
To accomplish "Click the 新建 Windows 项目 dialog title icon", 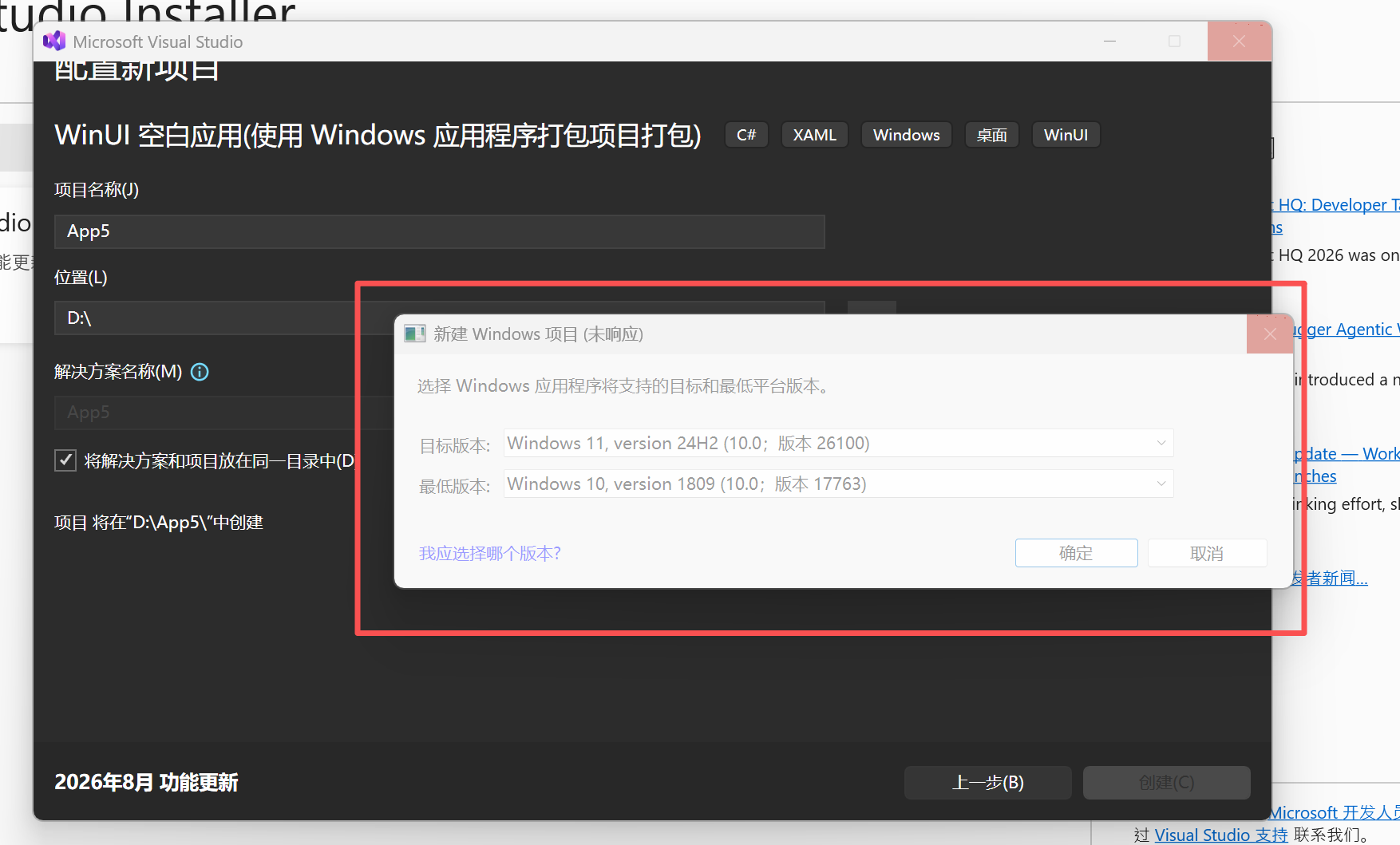I will coord(415,334).
